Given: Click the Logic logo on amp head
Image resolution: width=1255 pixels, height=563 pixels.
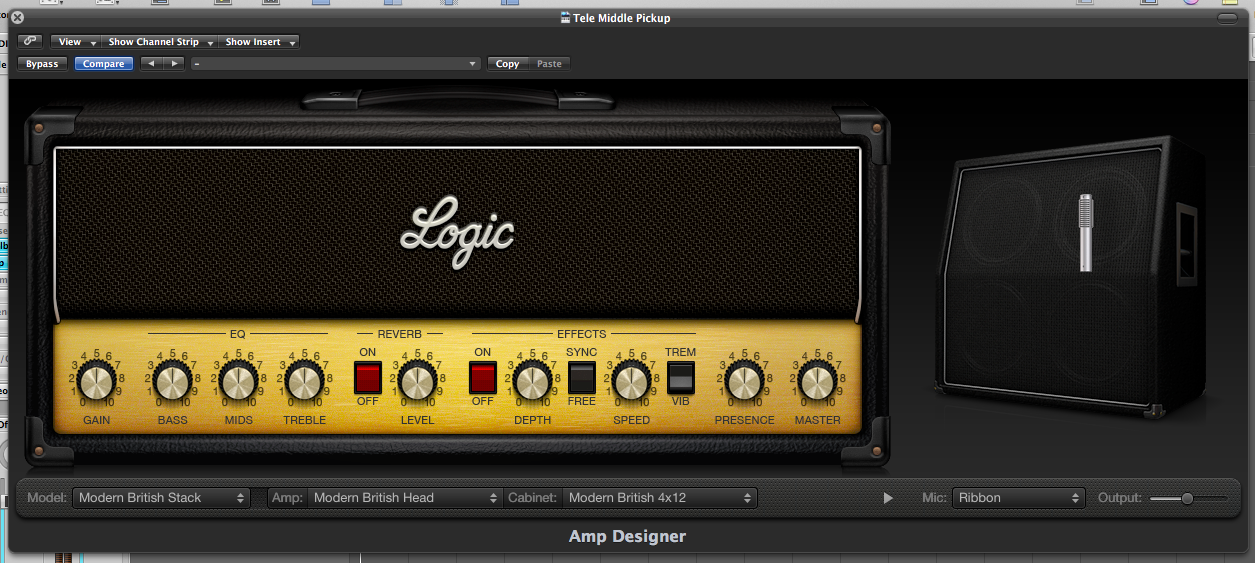Looking at the screenshot, I should point(457,232).
